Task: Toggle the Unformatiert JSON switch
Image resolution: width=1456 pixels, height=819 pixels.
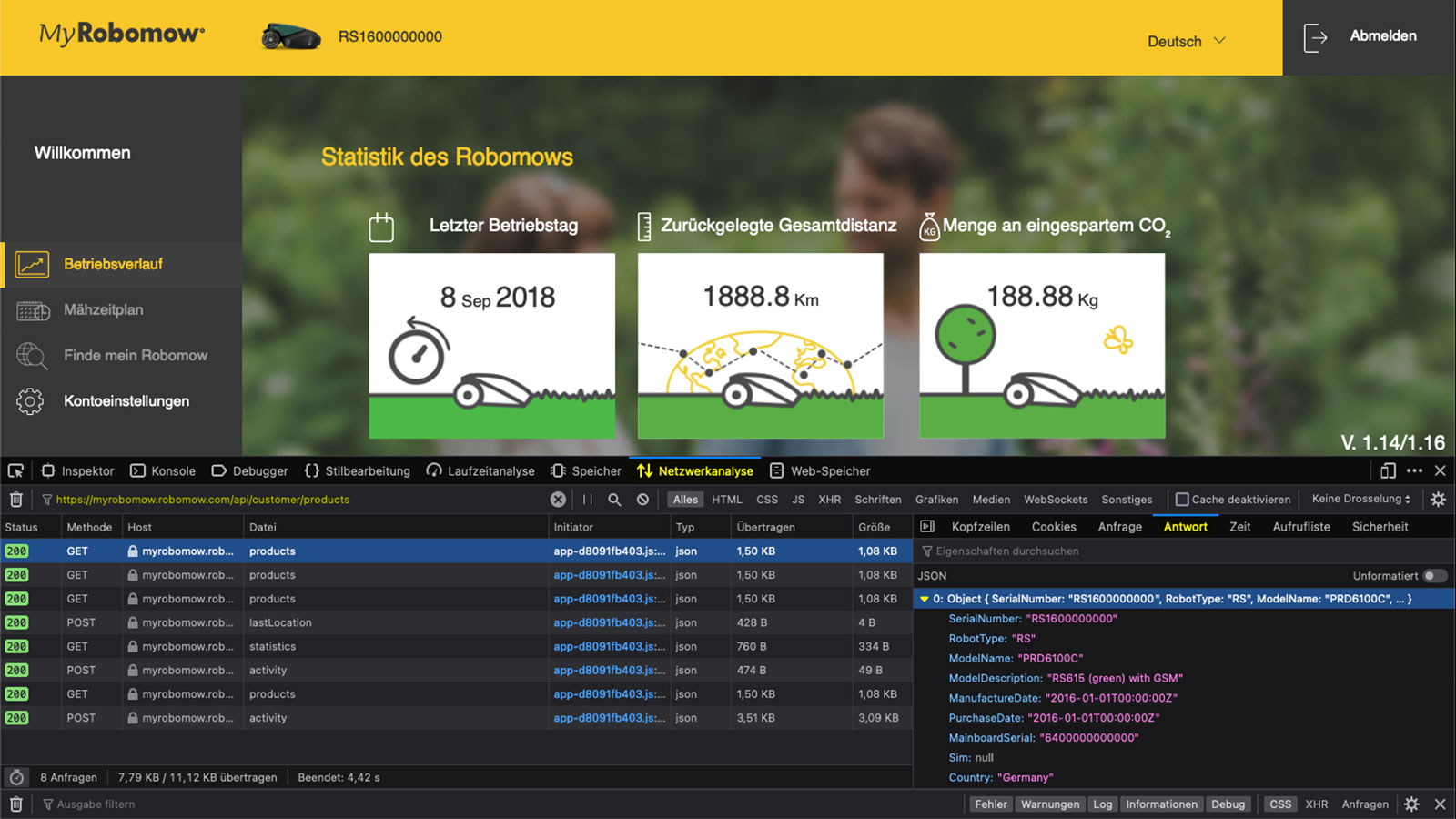Action: (1434, 576)
